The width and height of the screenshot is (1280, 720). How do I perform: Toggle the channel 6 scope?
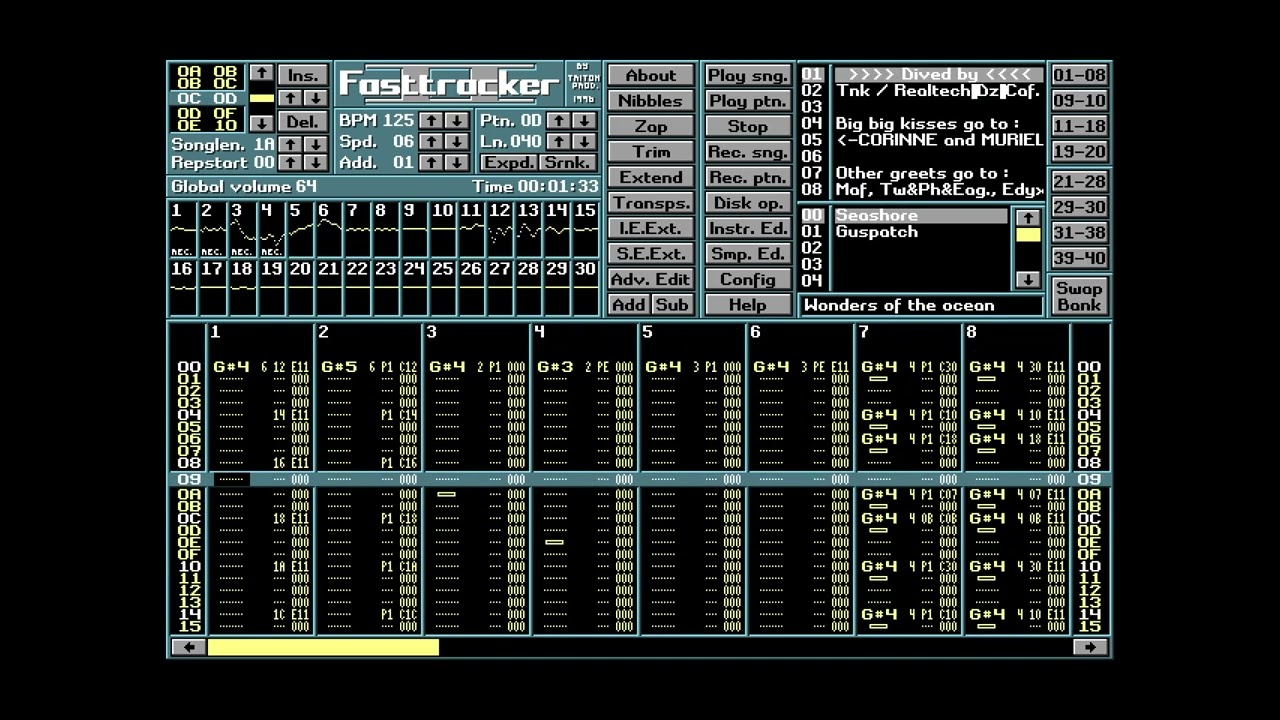click(x=329, y=230)
